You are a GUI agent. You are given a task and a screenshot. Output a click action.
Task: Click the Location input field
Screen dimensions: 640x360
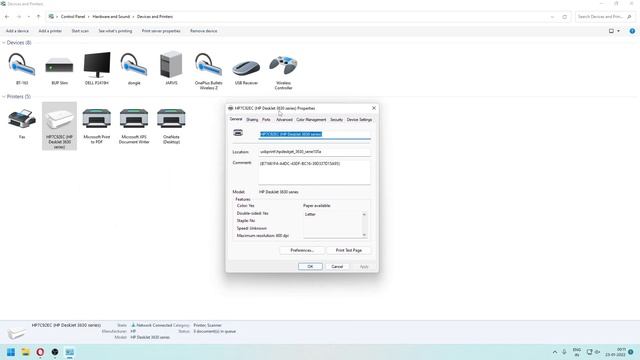[x=314, y=152]
